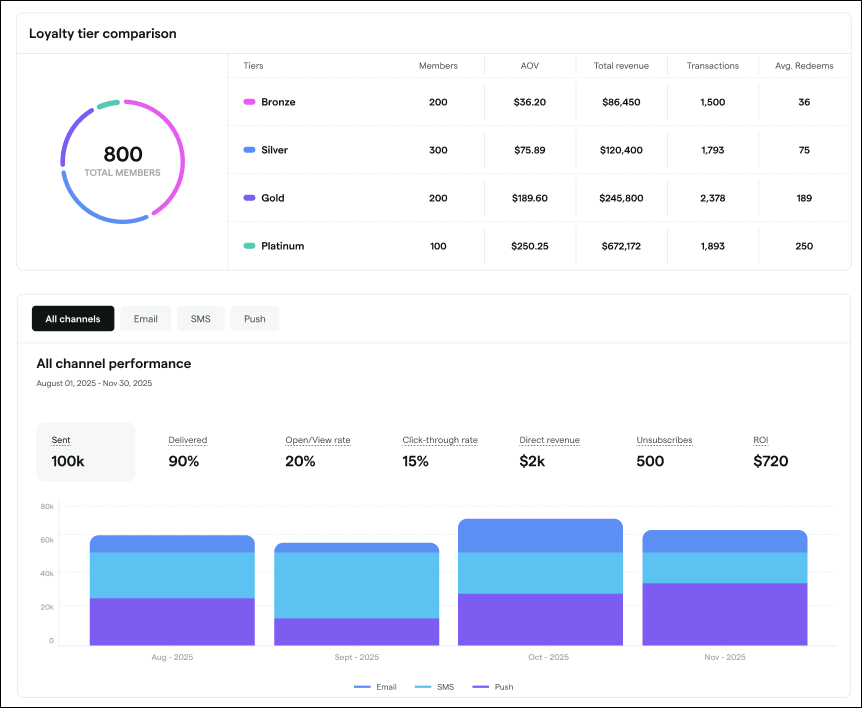Toggle the Email series in chart legend

pos(377,687)
